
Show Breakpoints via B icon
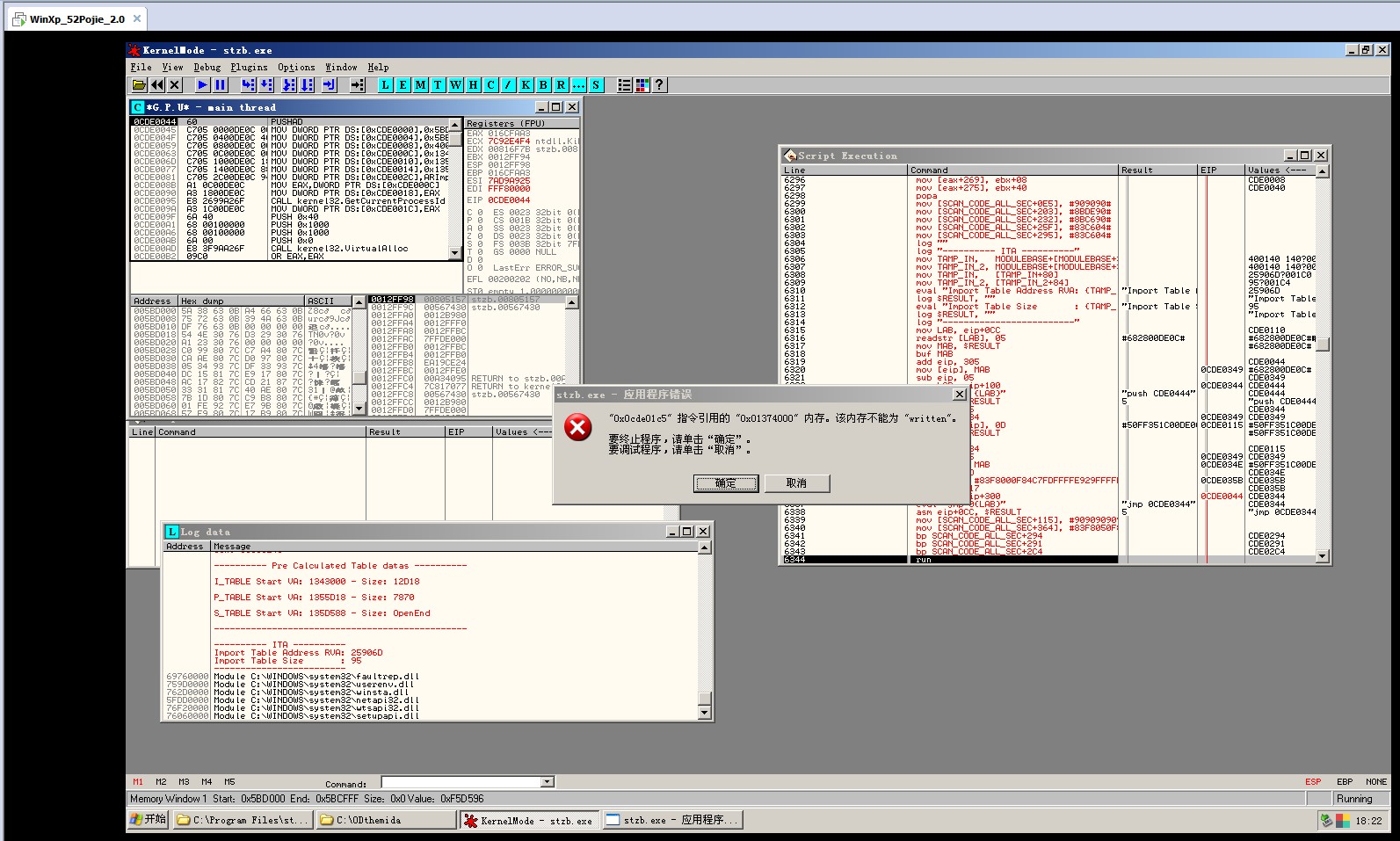point(544,84)
